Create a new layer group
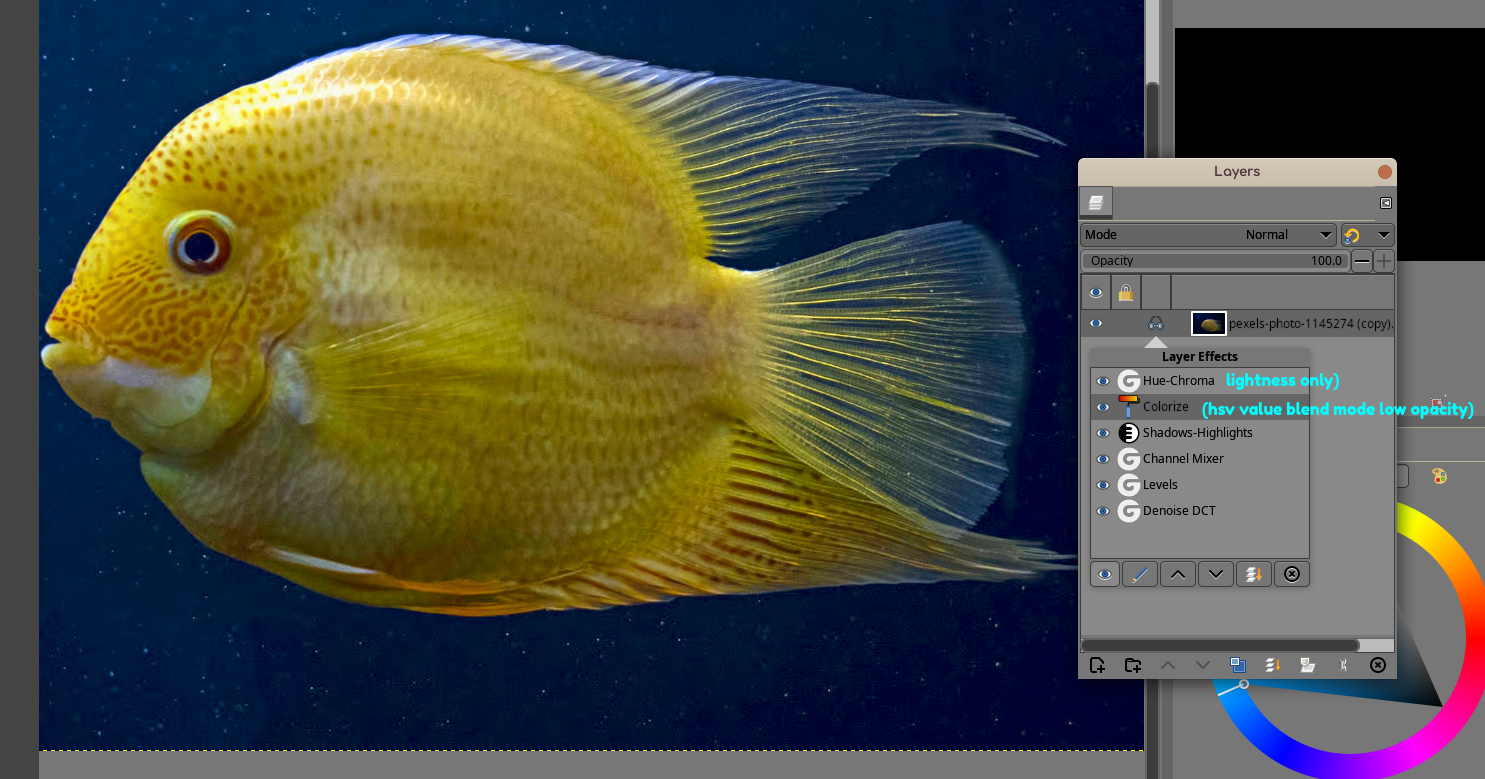The image size is (1485, 779). pyautogui.click(x=1133, y=665)
